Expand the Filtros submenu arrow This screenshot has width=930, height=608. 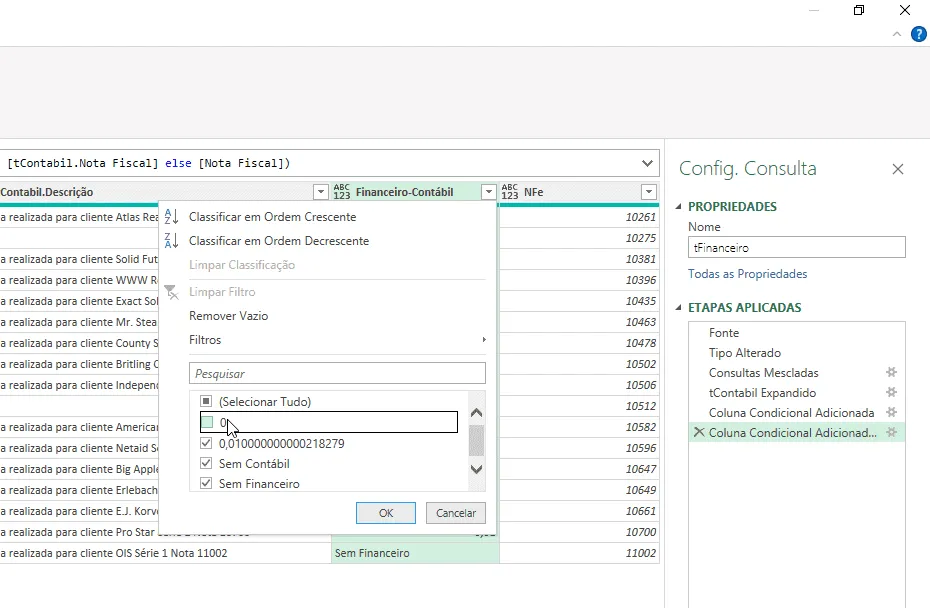click(x=484, y=340)
